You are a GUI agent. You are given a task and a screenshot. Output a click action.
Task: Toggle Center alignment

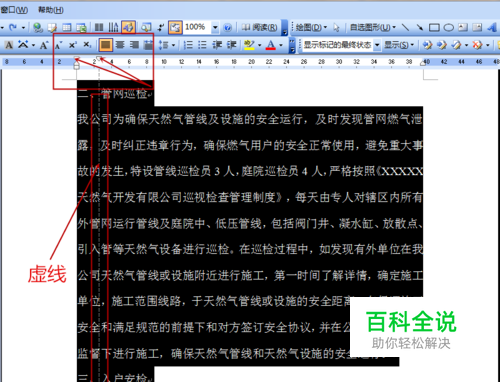pos(120,45)
